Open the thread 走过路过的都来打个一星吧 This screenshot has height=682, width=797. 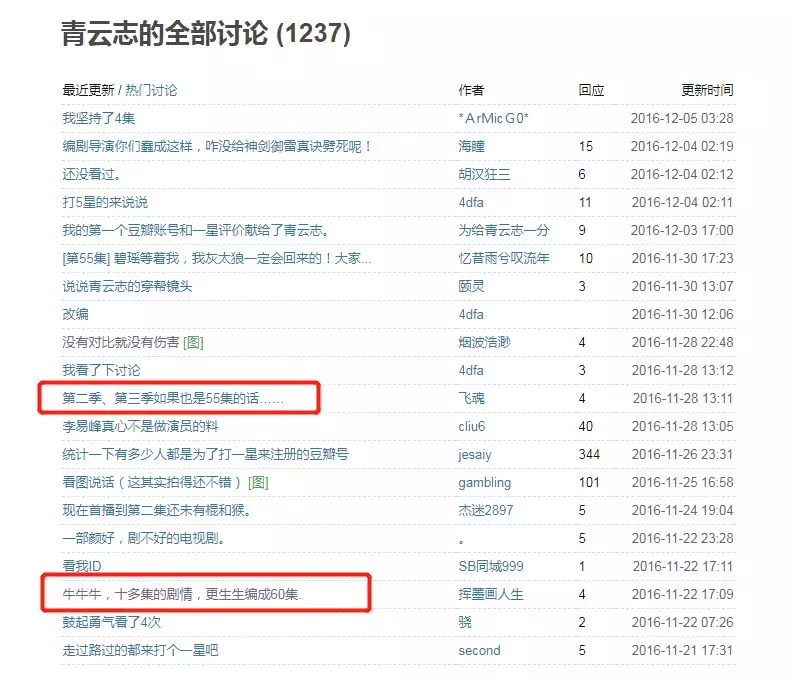tap(139, 650)
